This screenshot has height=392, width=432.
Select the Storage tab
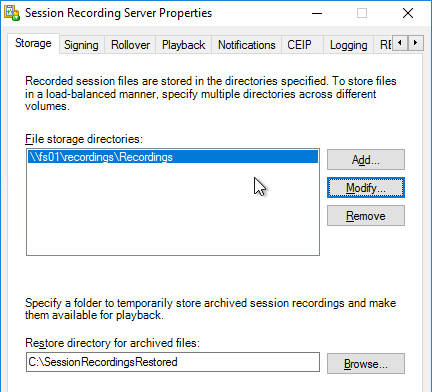tap(33, 43)
